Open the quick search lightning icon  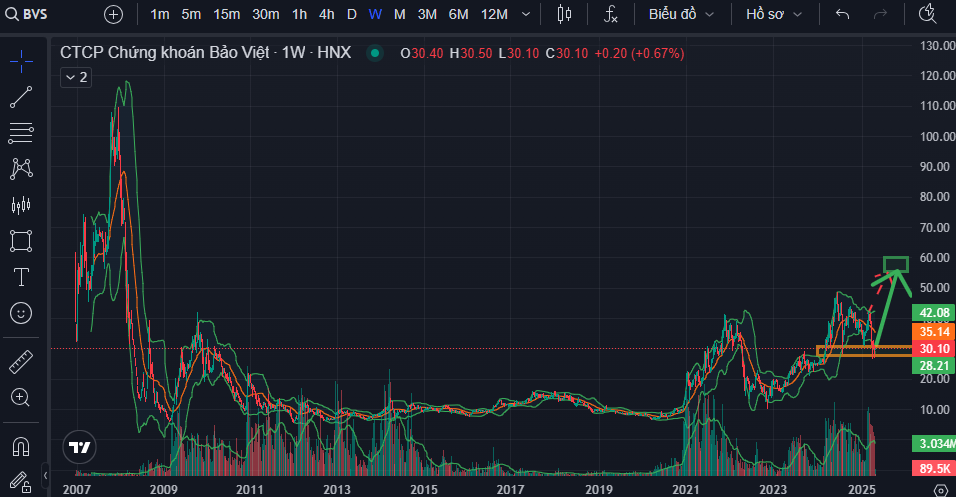[927, 14]
